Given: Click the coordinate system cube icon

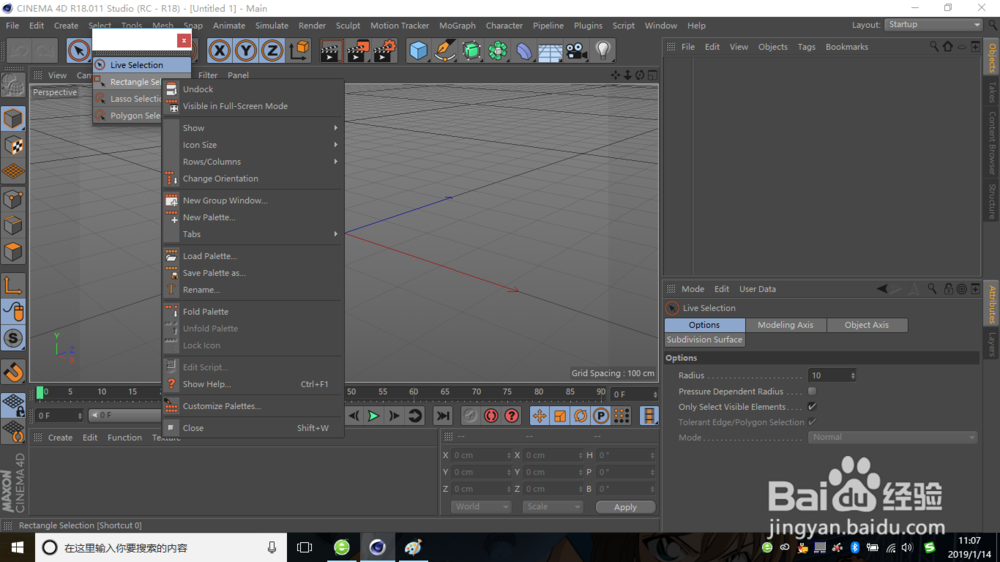Looking at the screenshot, I should [x=299, y=50].
